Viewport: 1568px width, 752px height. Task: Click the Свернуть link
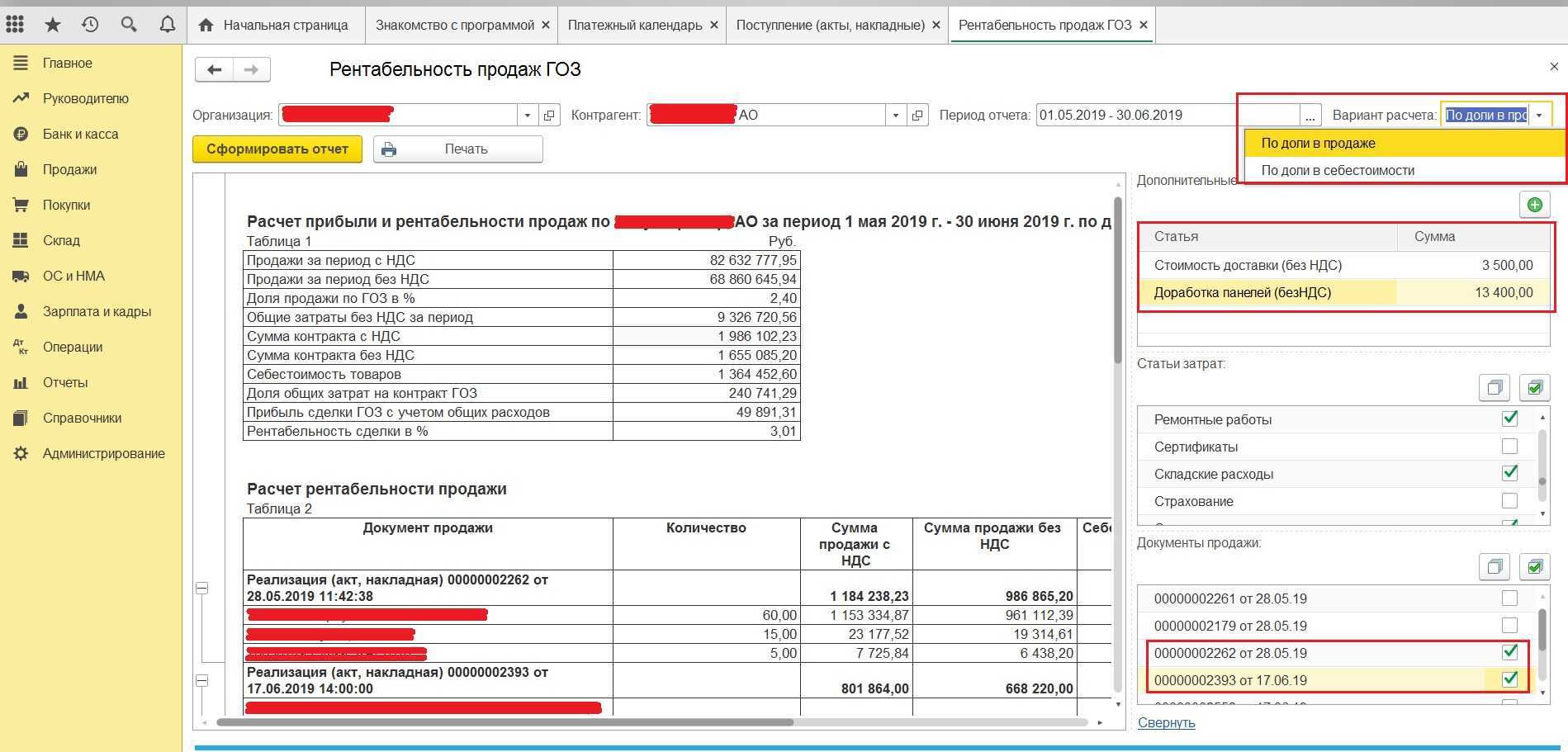point(1166,722)
